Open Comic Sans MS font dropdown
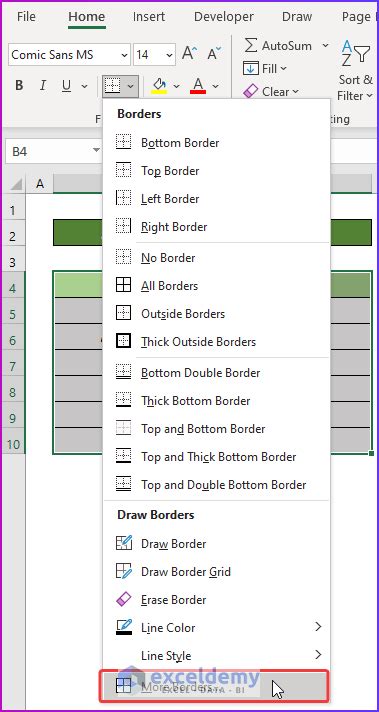This screenshot has height=712, width=379. (x=124, y=55)
